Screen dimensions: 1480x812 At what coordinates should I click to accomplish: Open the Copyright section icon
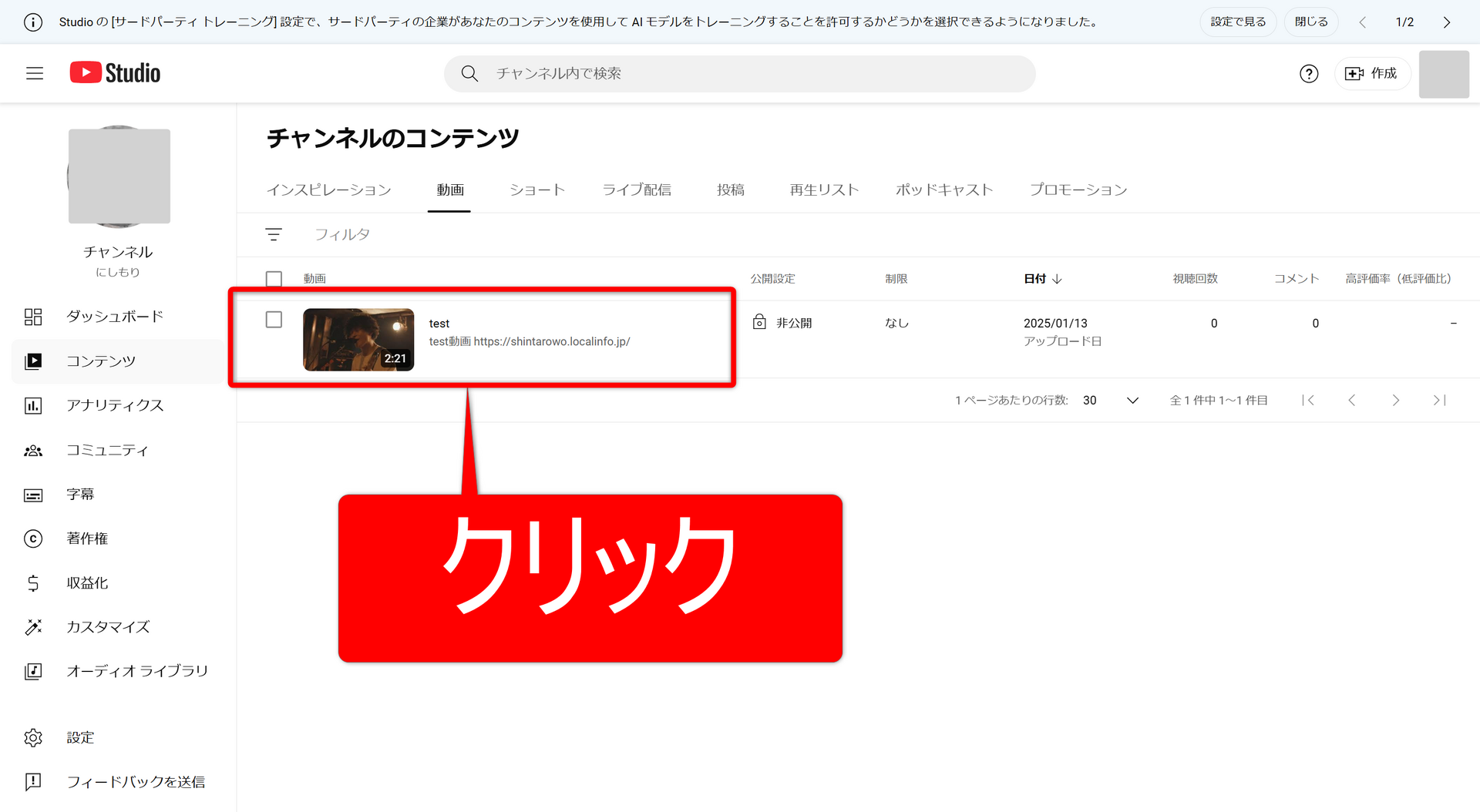pos(33,539)
